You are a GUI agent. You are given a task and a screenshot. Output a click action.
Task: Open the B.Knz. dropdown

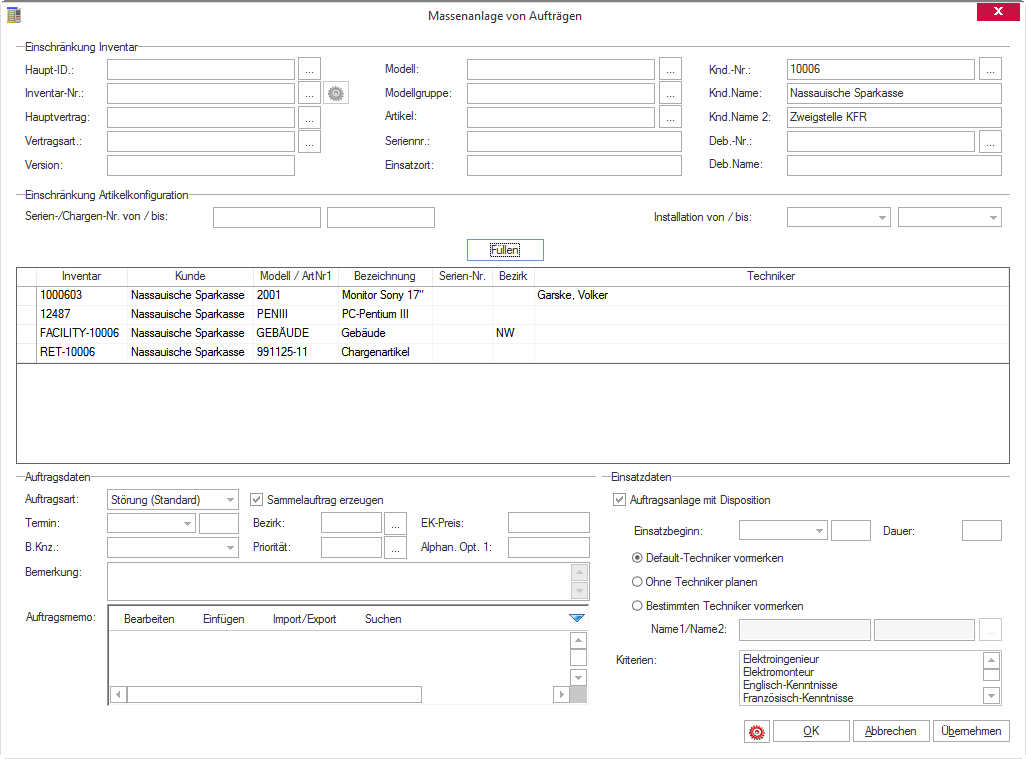coord(230,548)
